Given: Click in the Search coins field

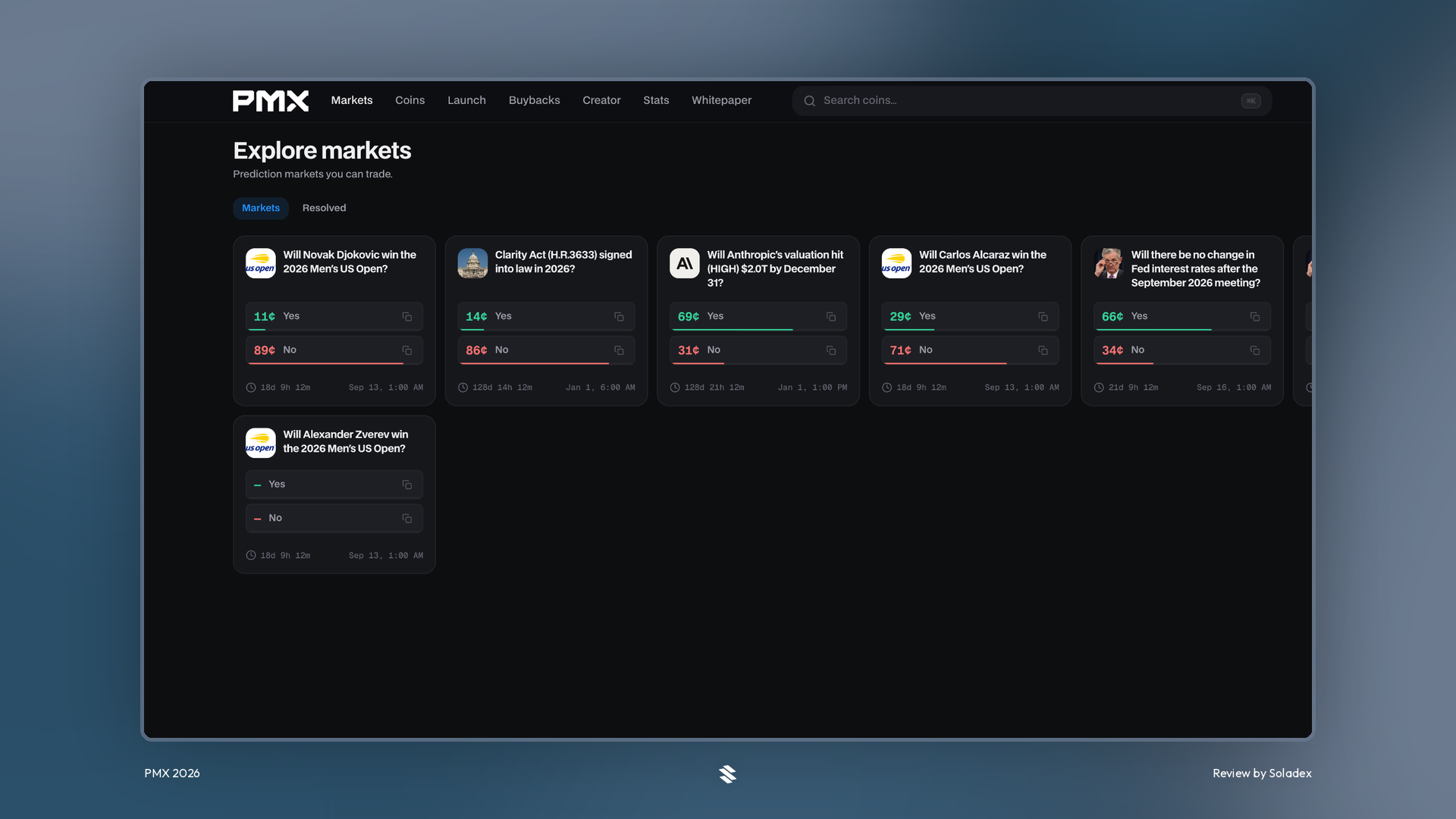Looking at the screenshot, I should 1031,101.
